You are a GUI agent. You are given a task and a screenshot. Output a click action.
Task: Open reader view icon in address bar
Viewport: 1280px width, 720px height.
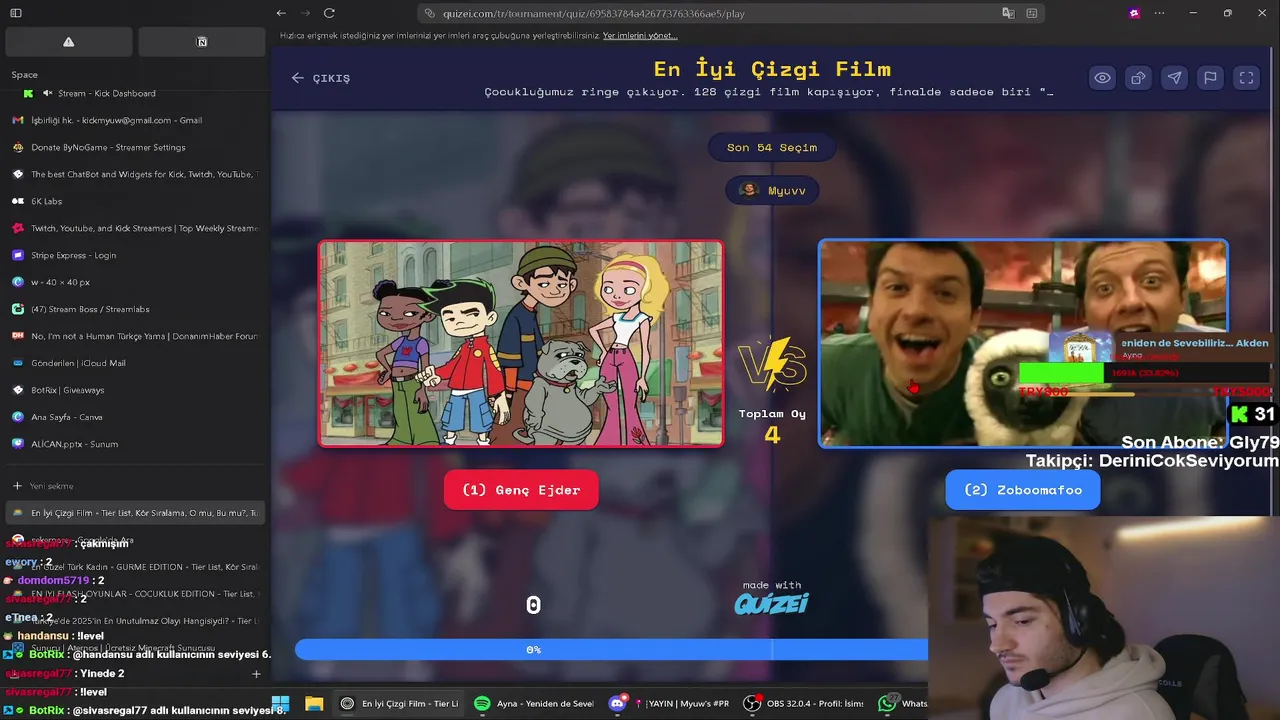pyautogui.click(x=1031, y=13)
